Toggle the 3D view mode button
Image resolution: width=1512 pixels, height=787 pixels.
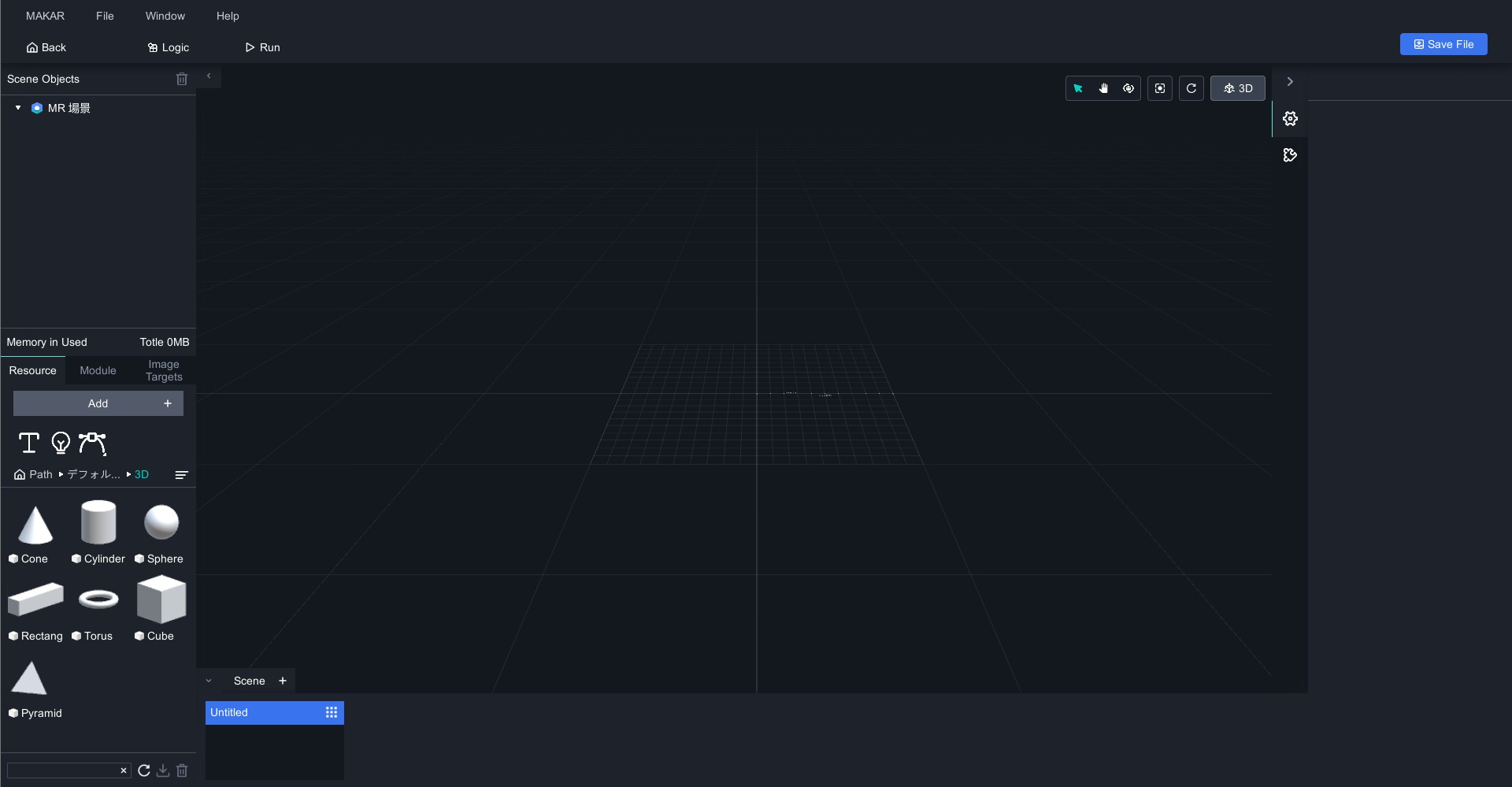[1237, 88]
